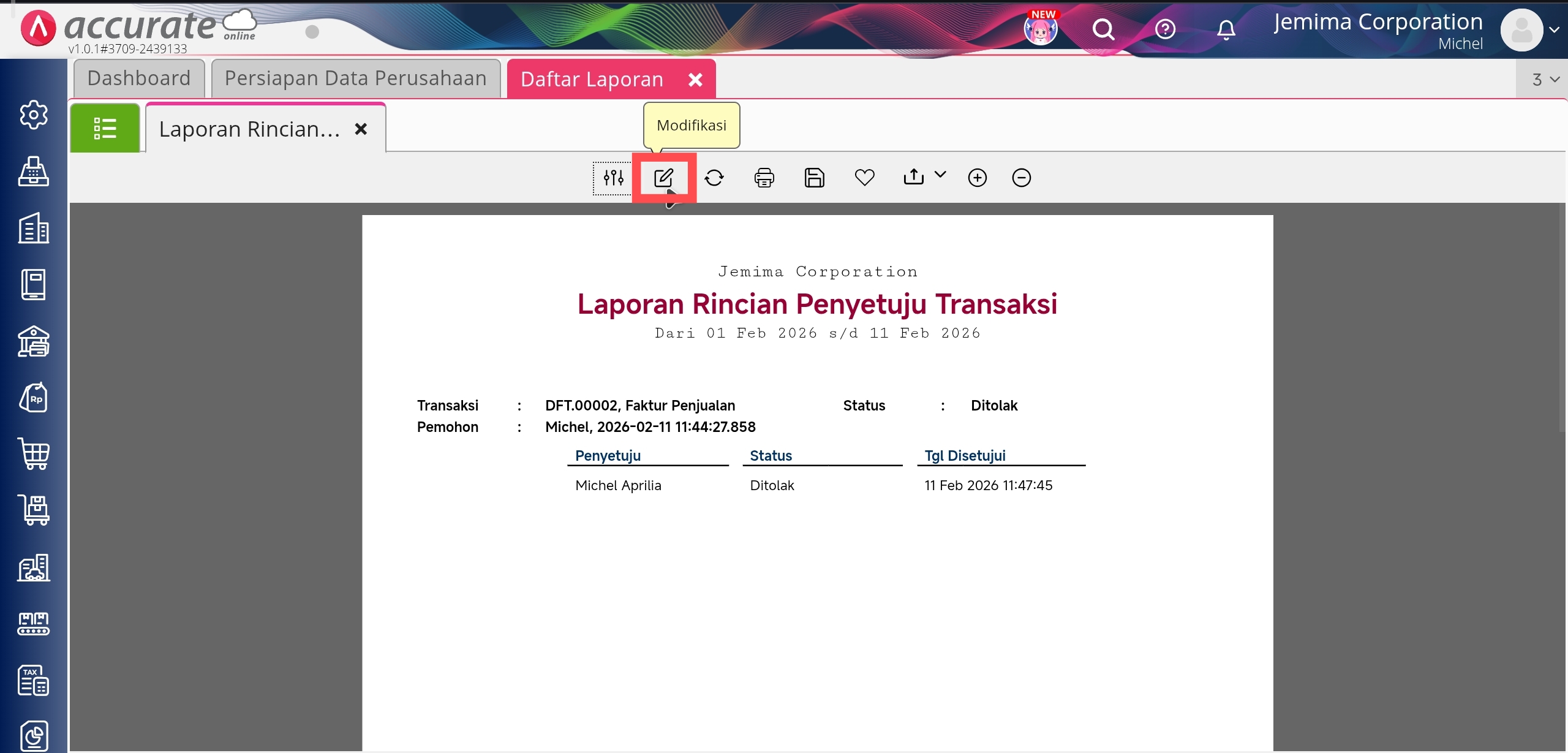The width and height of the screenshot is (1568, 753).
Task: Zoom out the report with the minus icon
Action: [x=1021, y=178]
